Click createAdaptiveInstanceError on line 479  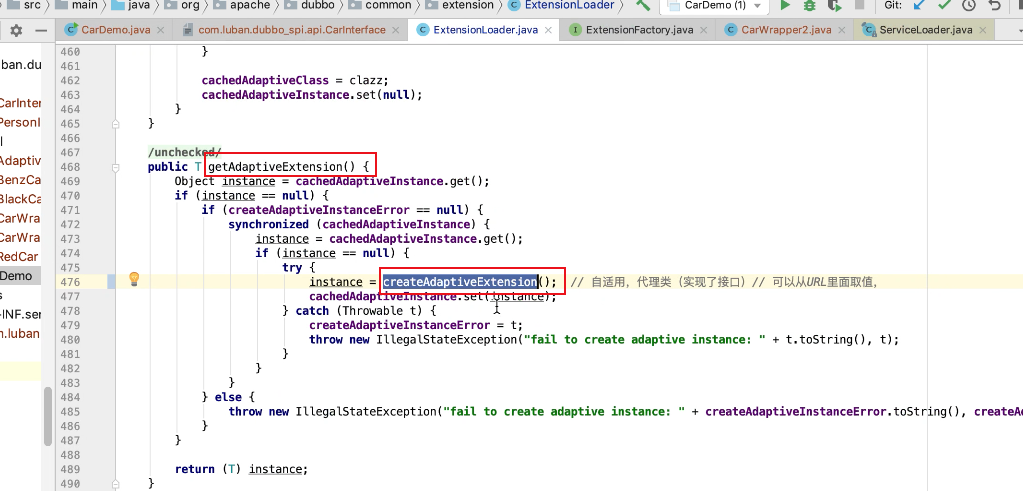click(x=399, y=325)
